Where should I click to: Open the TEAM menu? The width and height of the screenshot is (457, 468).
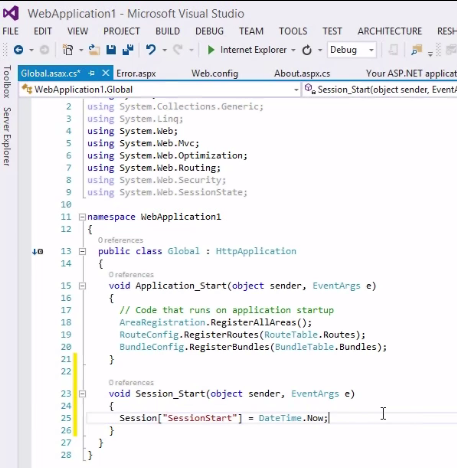251,31
